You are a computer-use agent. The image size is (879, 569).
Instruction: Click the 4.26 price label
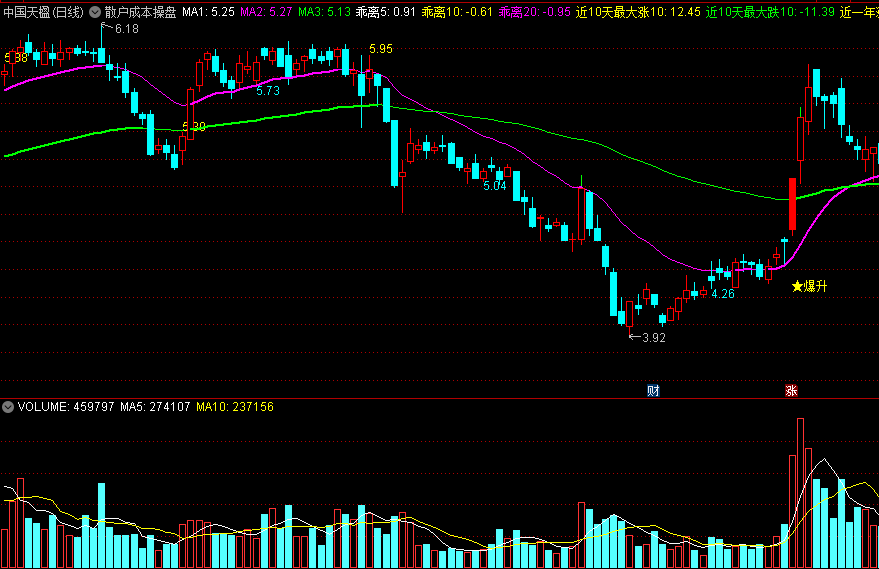[723, 294]
